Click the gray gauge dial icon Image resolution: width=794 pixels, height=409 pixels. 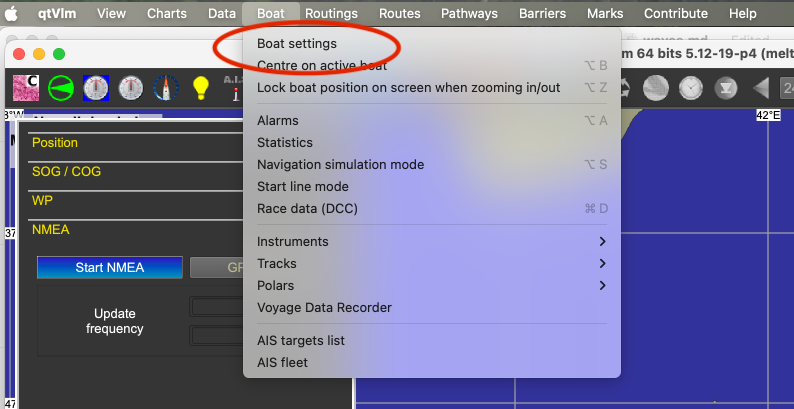[x=131, y=88]
